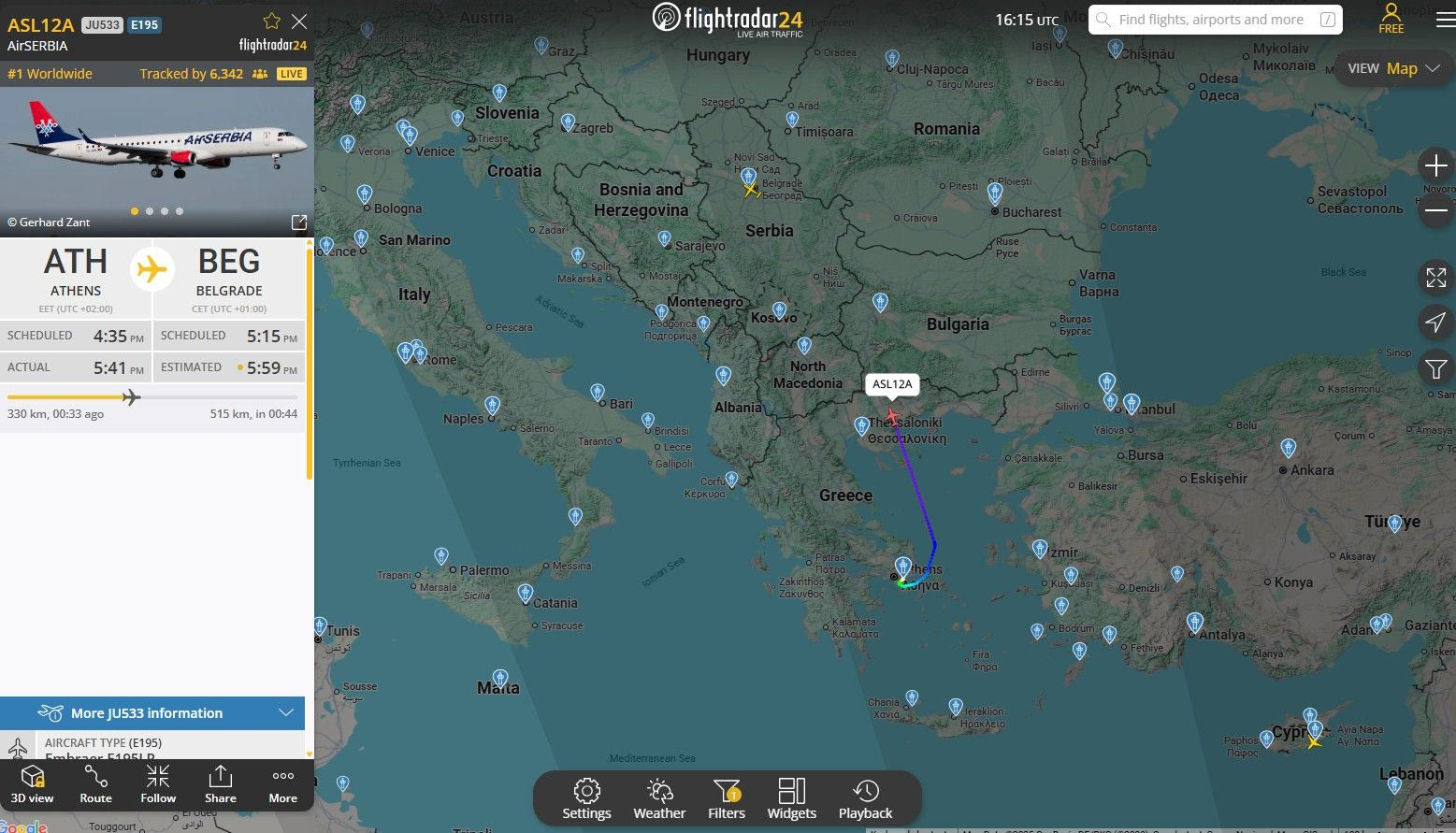1456x833 pixels.
Task: Share this flight
Action: point(221,783)
